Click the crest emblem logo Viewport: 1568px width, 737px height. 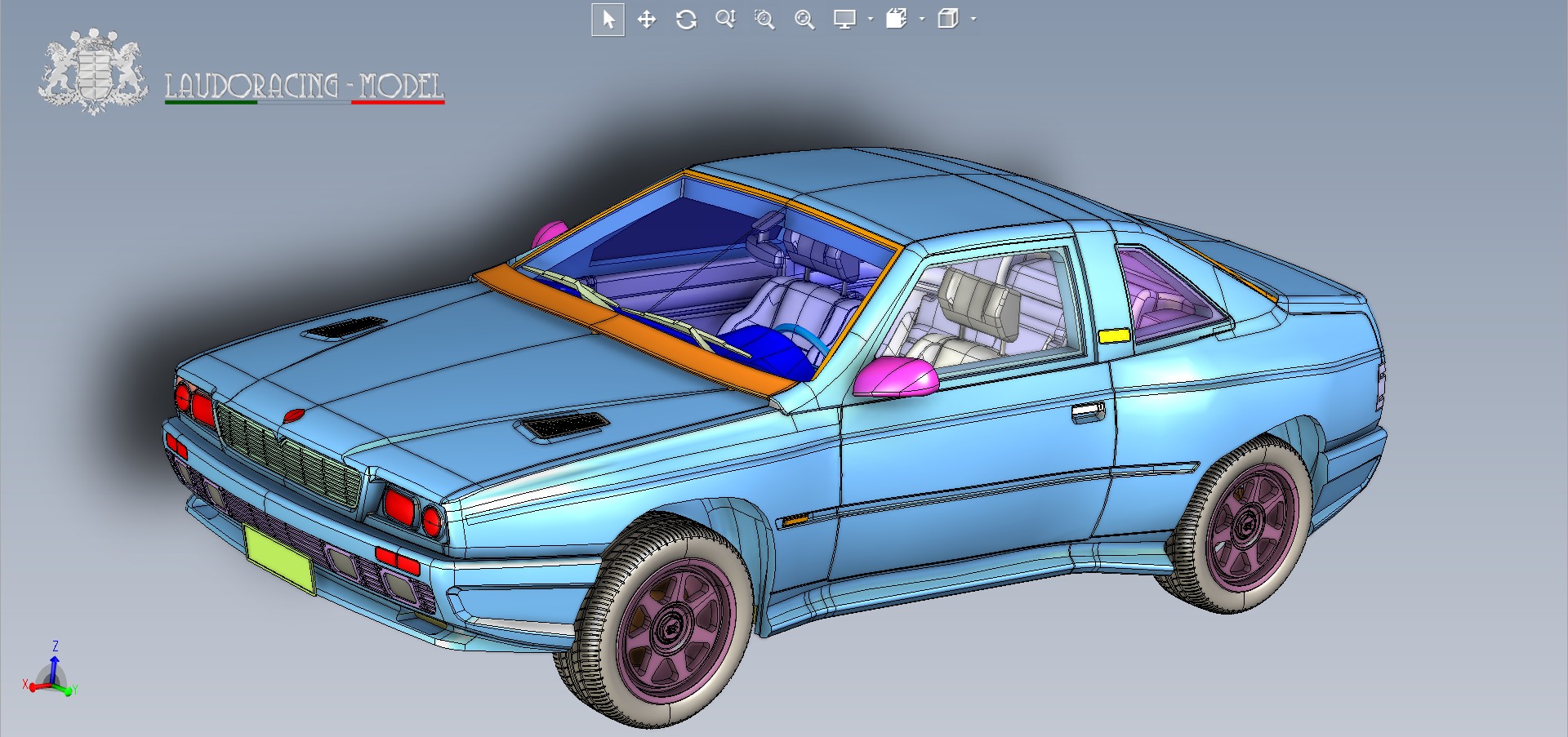pyautogui.click(x=92, y=72)
